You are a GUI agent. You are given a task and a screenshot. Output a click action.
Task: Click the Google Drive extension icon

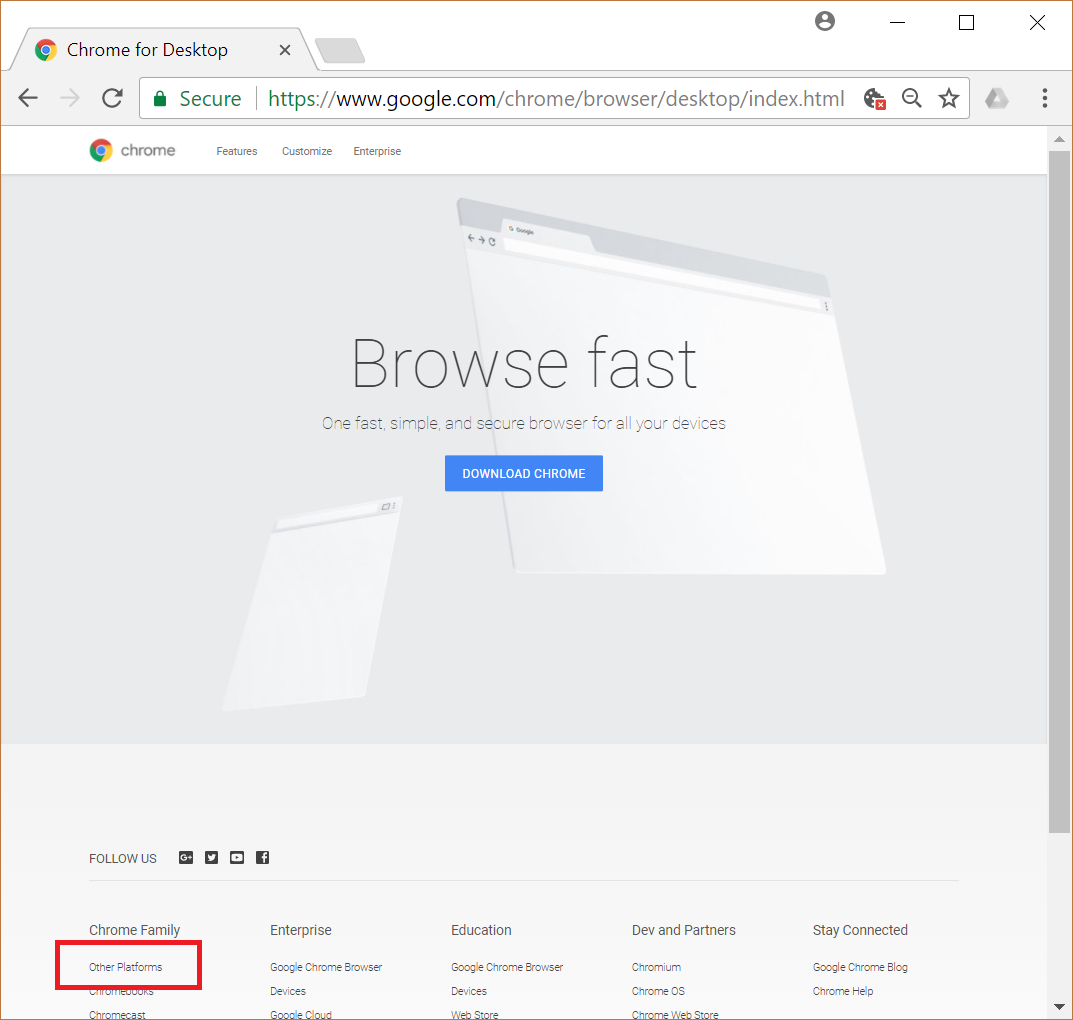996,99
